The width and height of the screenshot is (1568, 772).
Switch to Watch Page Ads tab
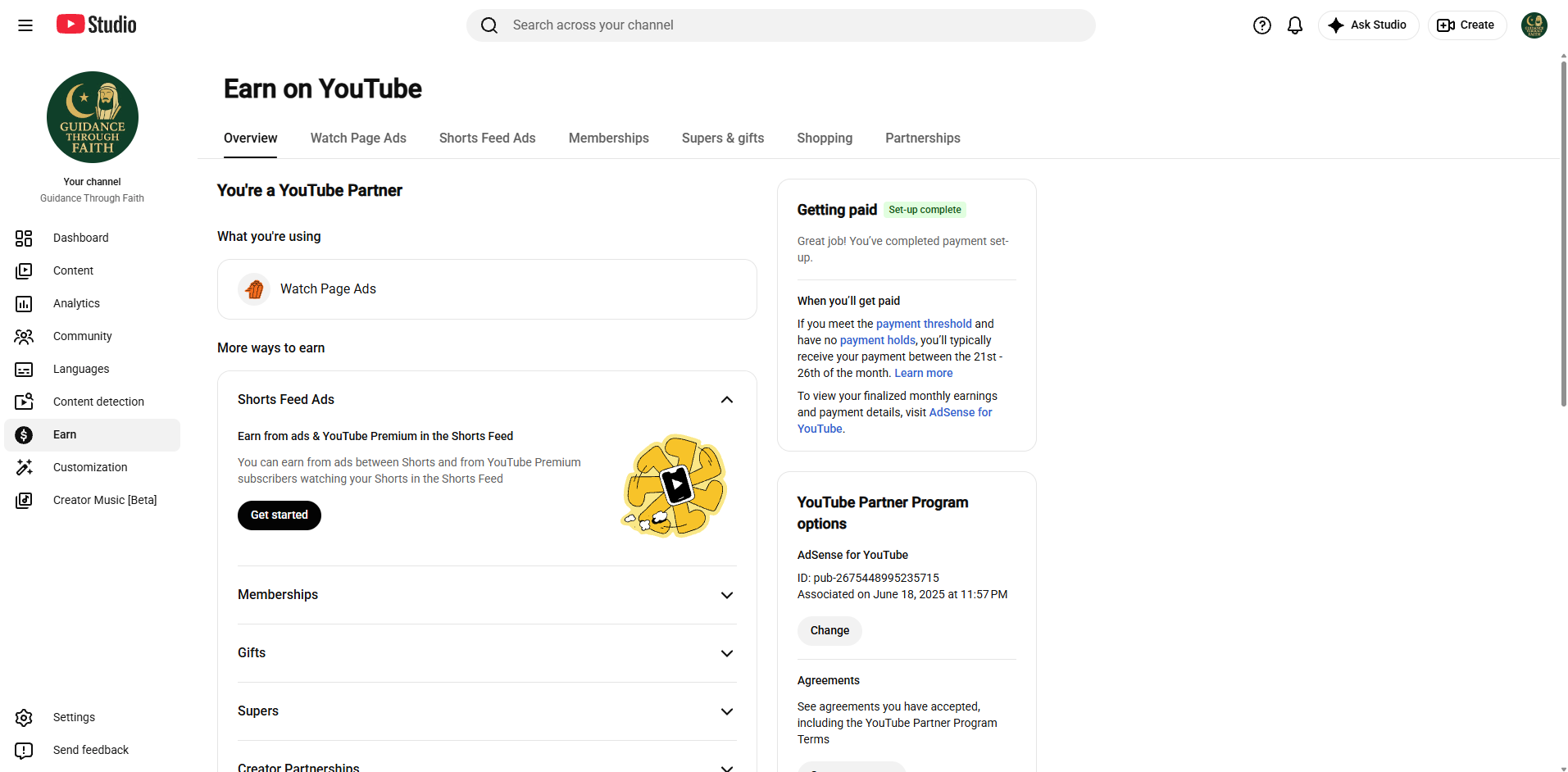click(358, 138)
